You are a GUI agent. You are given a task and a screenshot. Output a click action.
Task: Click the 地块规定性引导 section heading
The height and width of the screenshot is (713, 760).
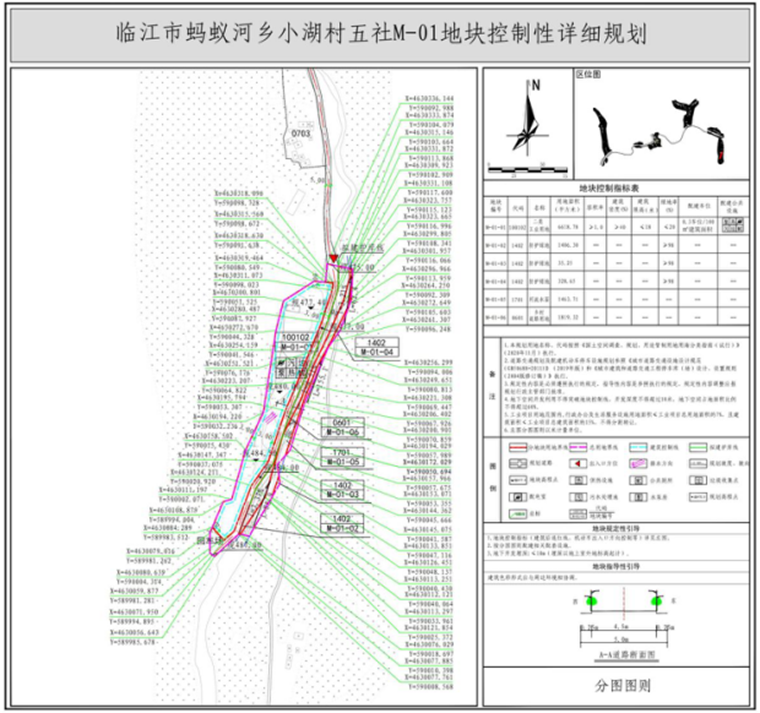[616, 528]
